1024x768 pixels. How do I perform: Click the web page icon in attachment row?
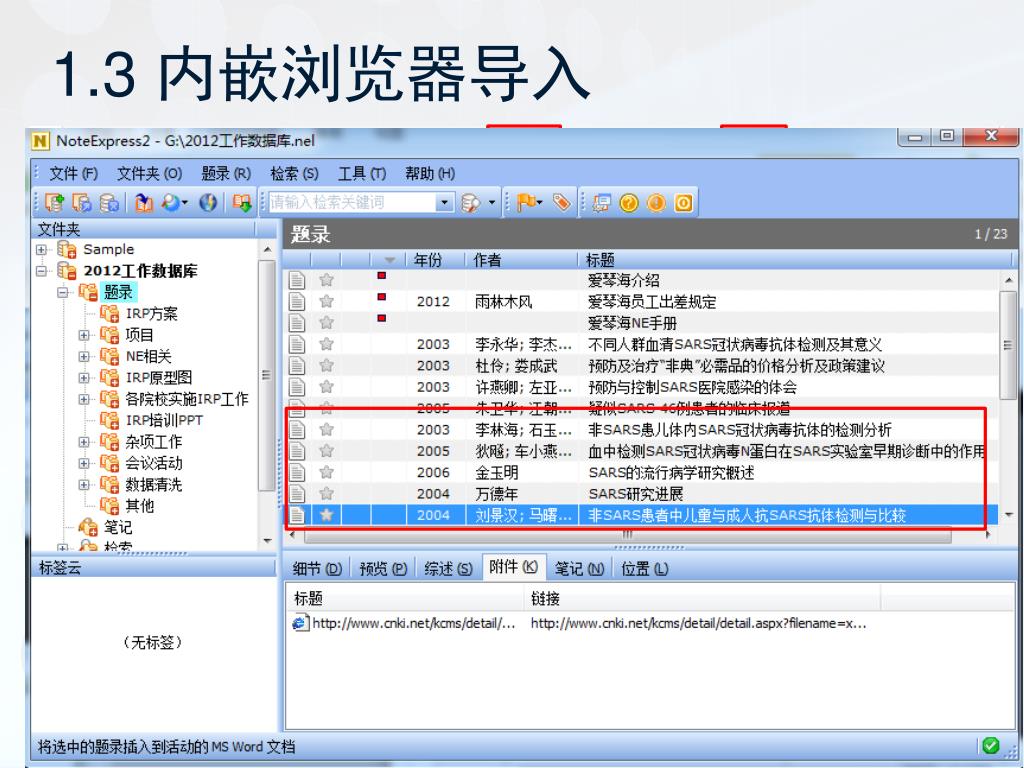pyautogui.click(x=300, y=623)
